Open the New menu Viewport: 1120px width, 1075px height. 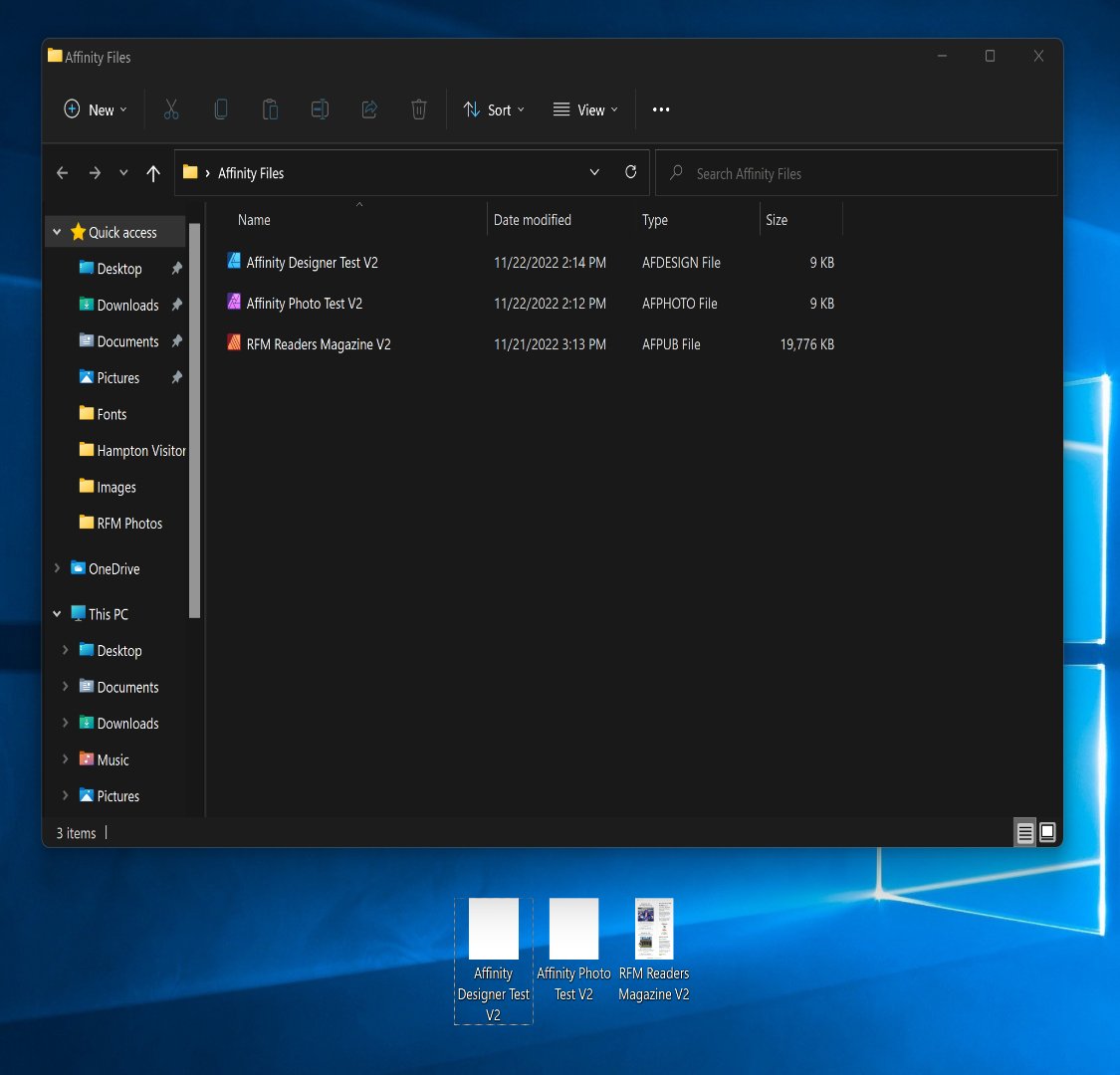(x=95, y=109)
